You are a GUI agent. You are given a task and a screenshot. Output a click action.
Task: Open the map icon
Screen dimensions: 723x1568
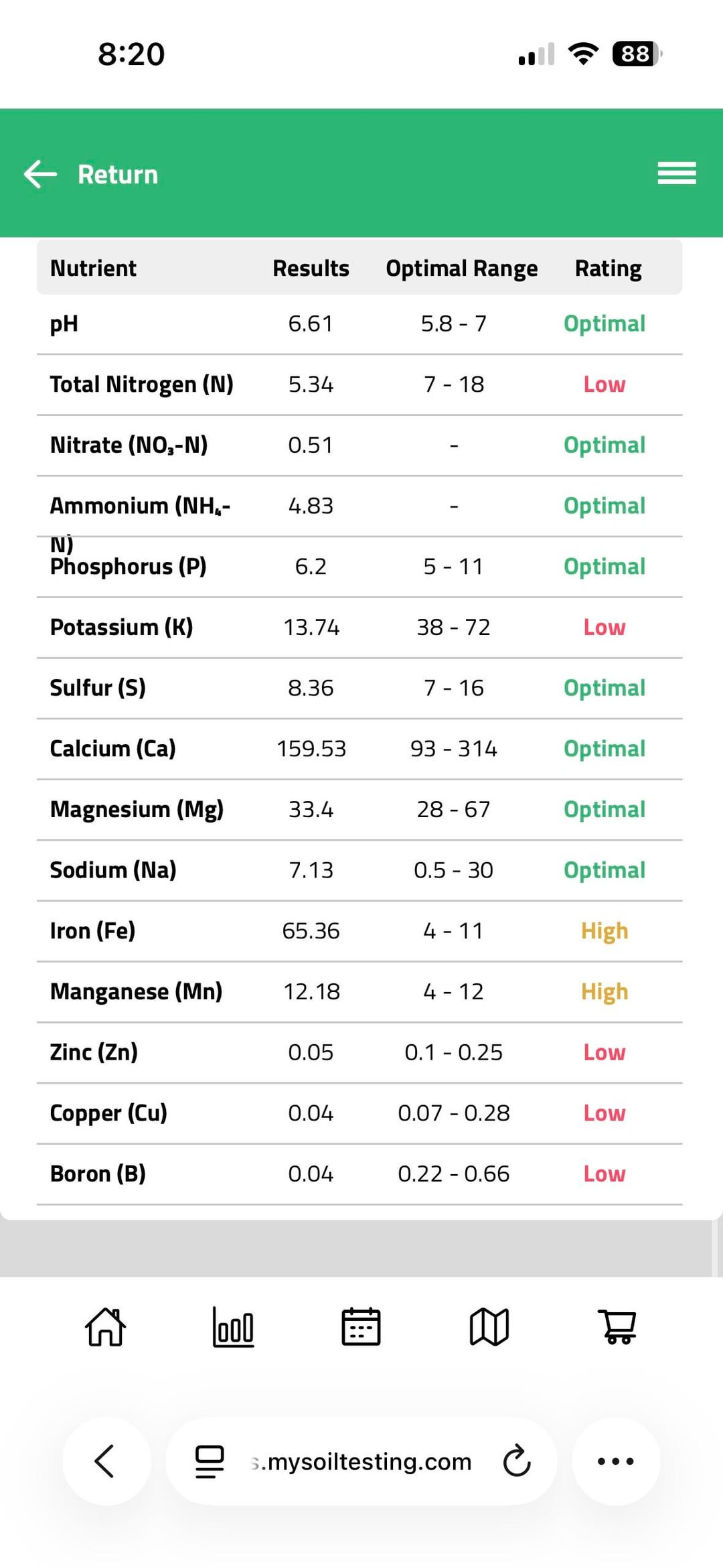pos(489,1327)
